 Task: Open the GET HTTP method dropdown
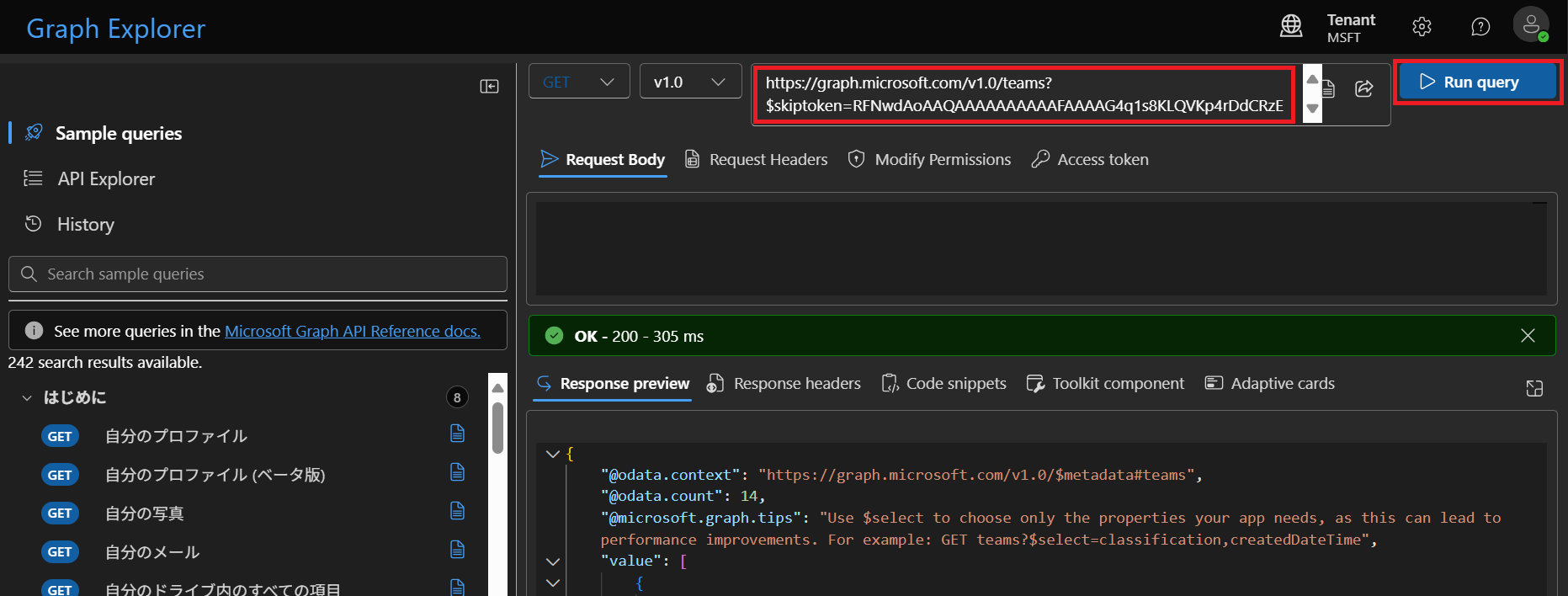pyautogui.click(x=578, y=82)
